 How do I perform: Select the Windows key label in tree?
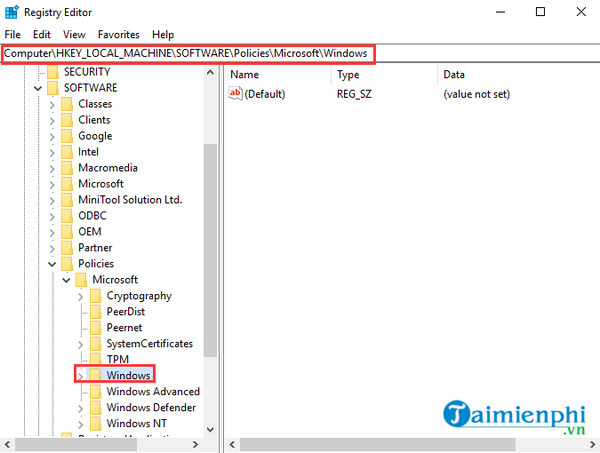(128, 376)
